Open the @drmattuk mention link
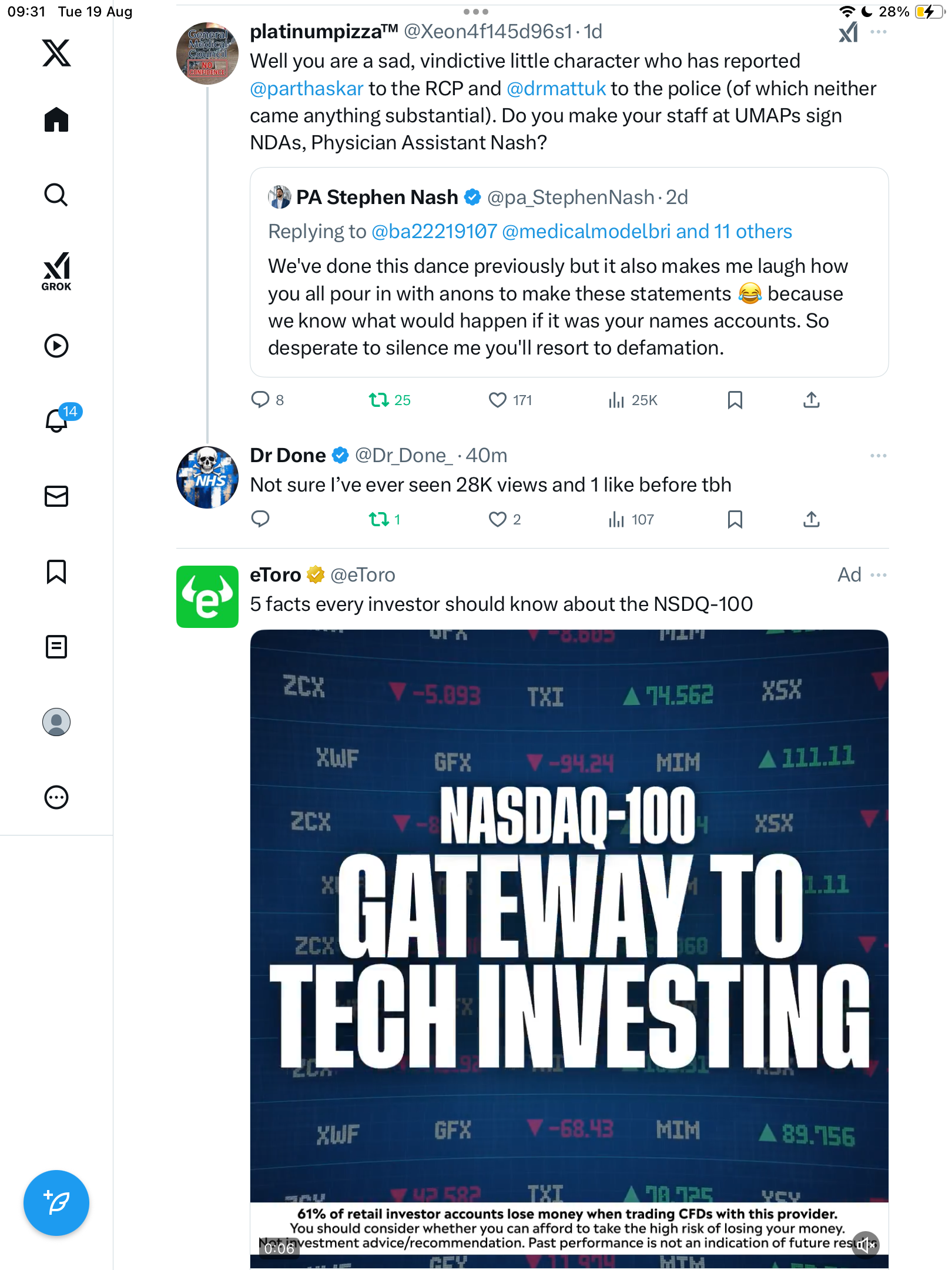Image resolution: width=952 pixels, height=1270 pixels. [x=556, y=89]
